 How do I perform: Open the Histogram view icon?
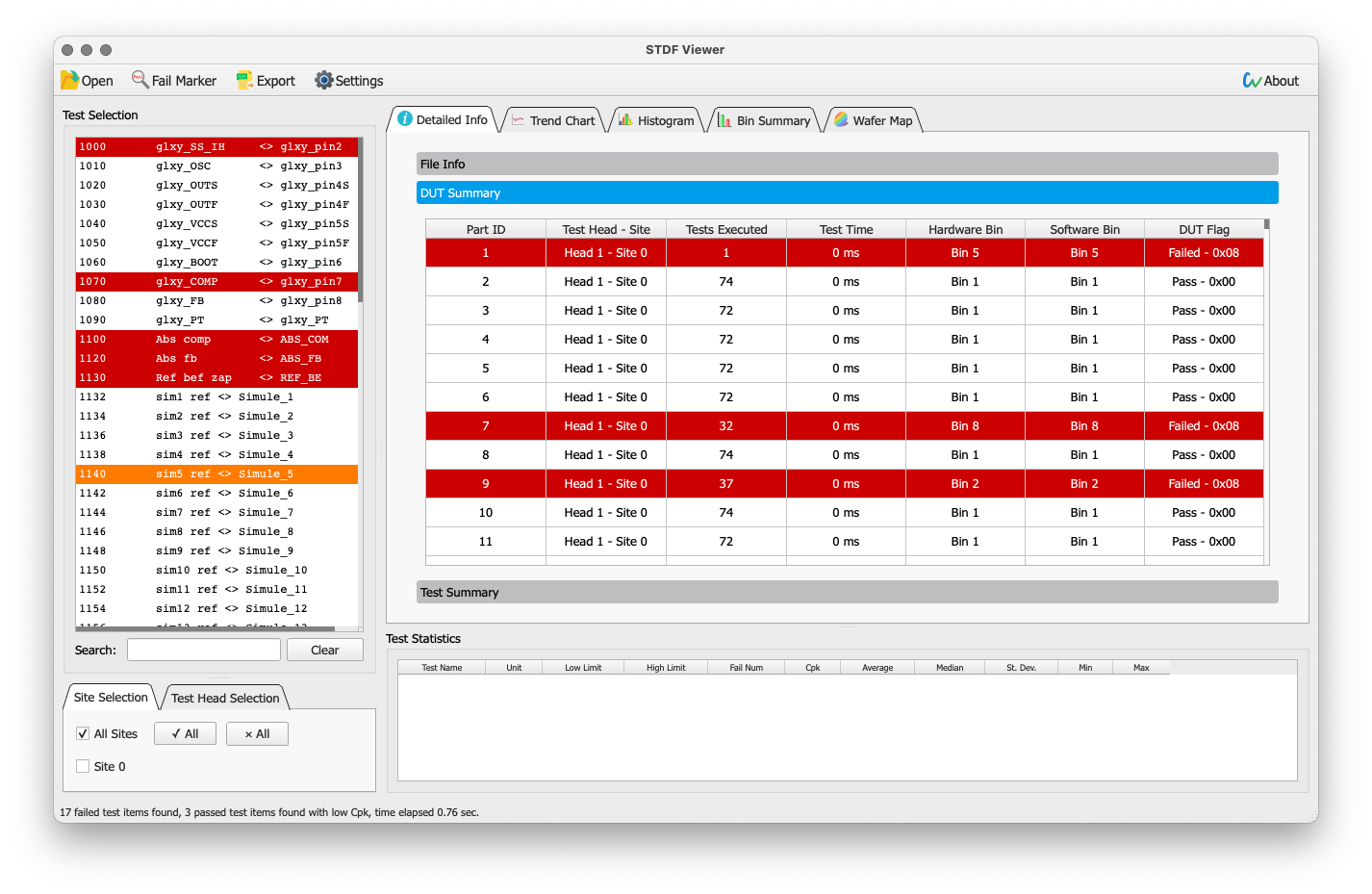625,119
